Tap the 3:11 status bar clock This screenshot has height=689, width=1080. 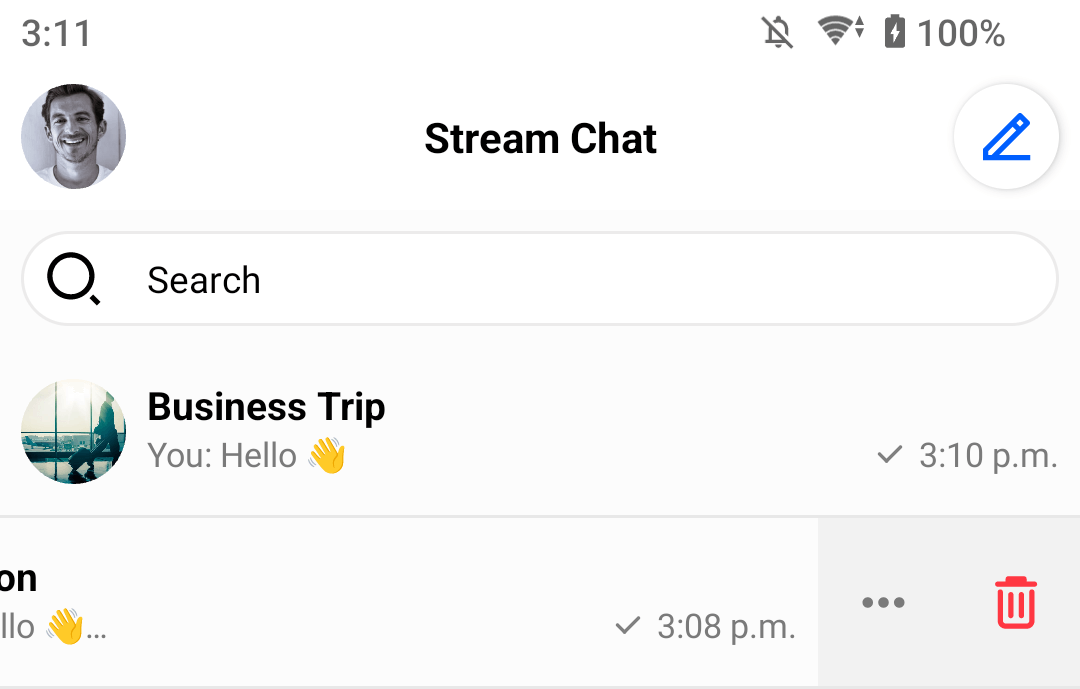pyautogui.click(x=56, y=34)
